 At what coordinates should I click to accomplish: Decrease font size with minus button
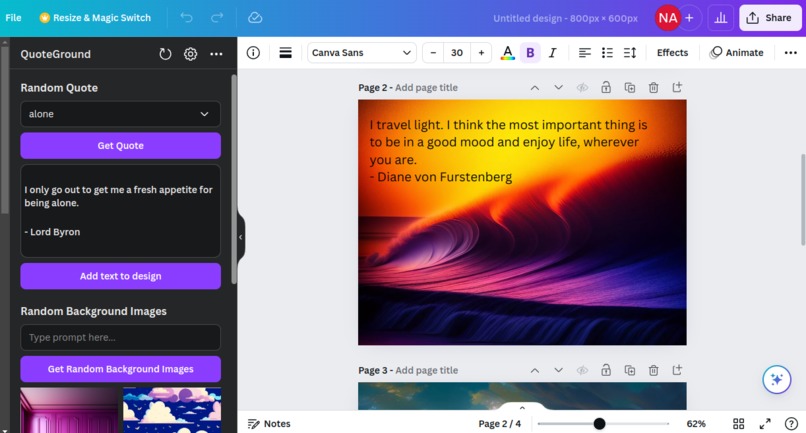(433, 52)
